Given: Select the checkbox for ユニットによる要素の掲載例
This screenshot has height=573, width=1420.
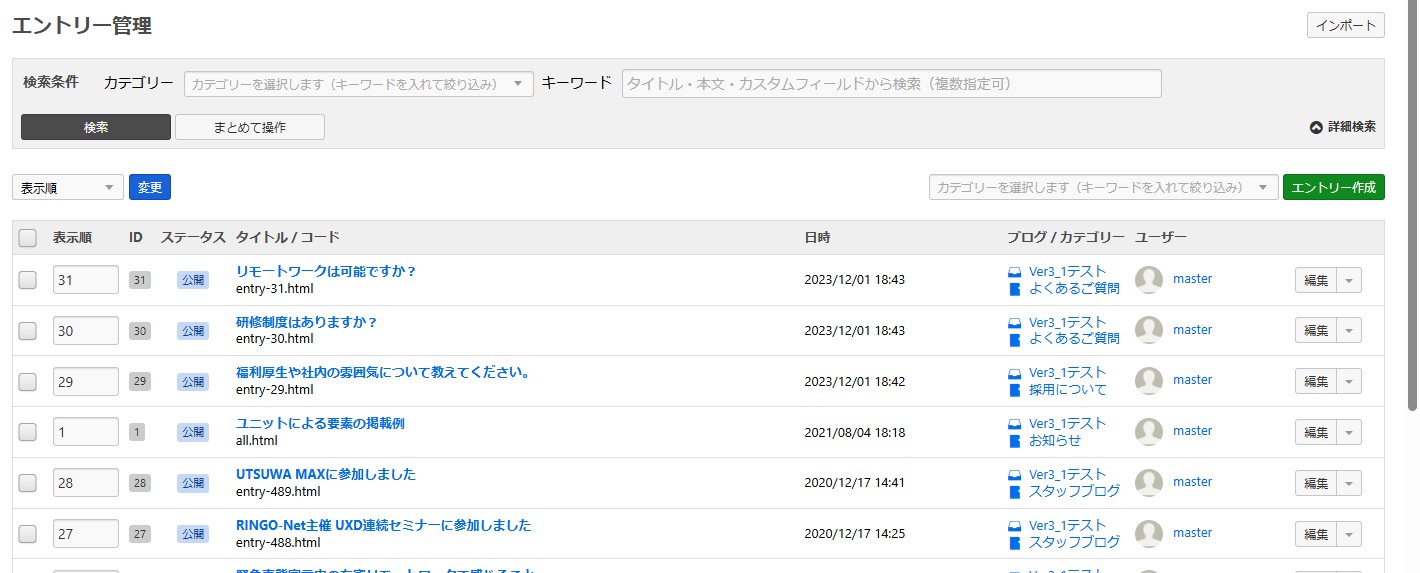Looking at the screenshot, I should pyautogui.click(x=28, y=432).
